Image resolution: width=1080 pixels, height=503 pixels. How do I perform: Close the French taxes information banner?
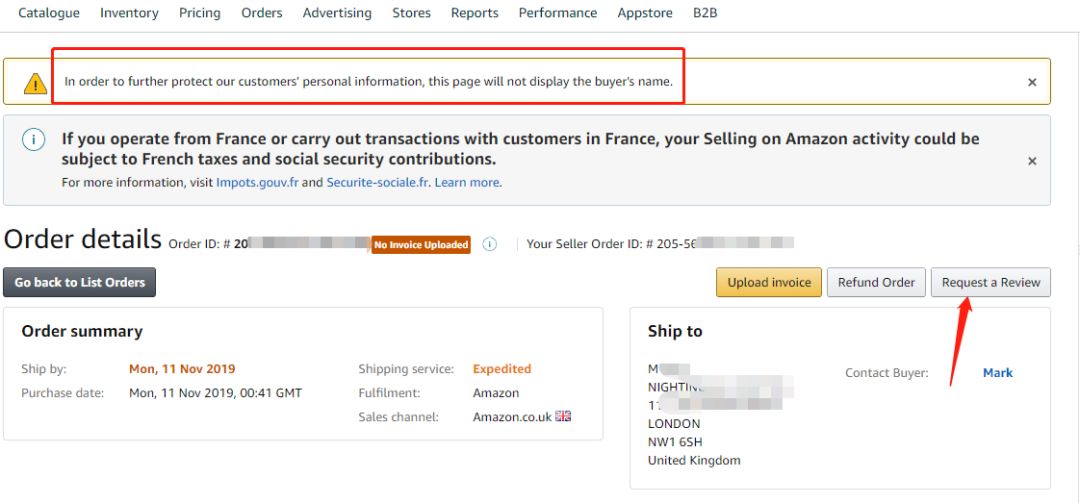[x=1032, y=161]
